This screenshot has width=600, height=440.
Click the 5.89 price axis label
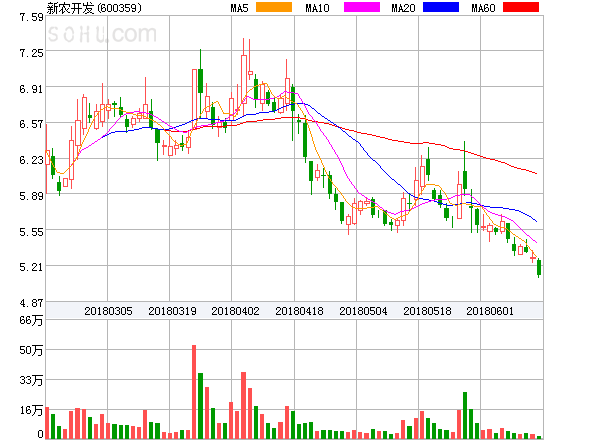pos(31,196)
